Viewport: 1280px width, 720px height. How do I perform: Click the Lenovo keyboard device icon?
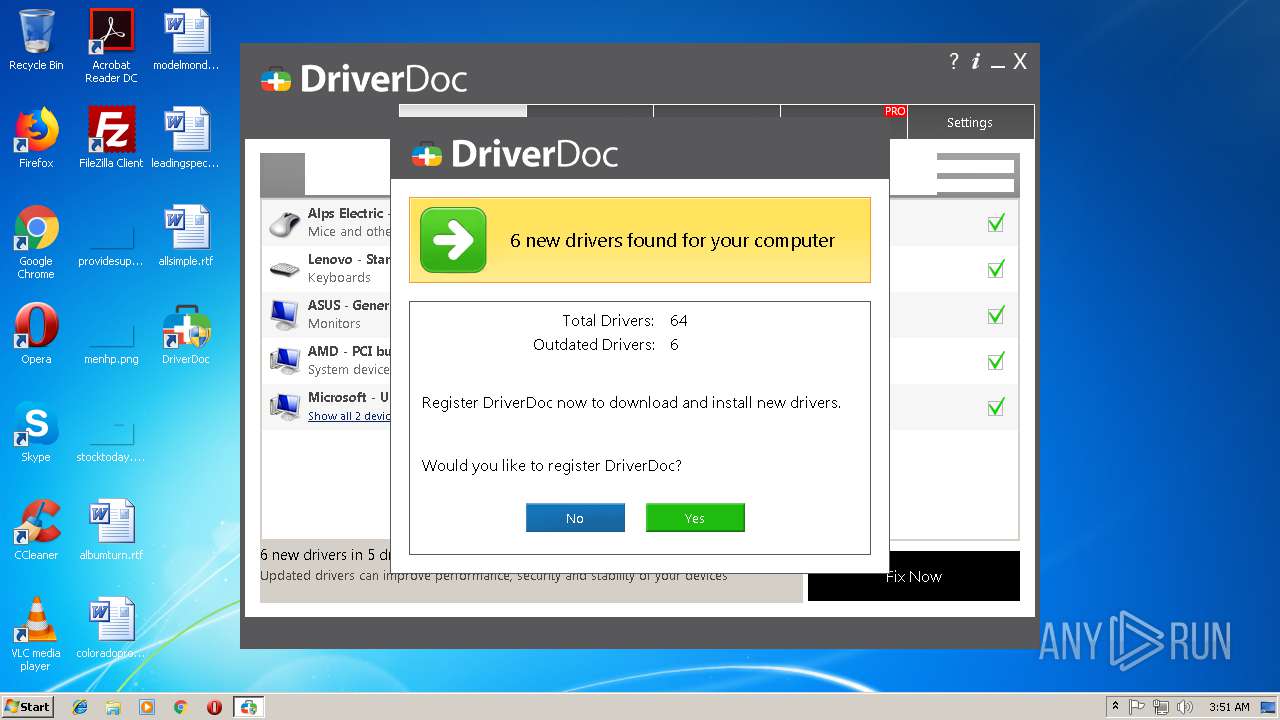coord(285,269)
